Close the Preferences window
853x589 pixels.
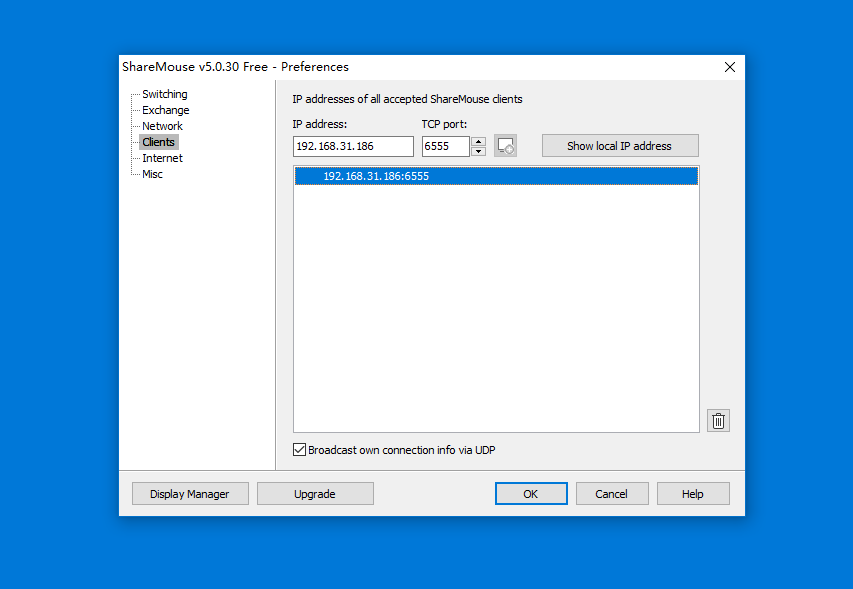click(730, 67)
